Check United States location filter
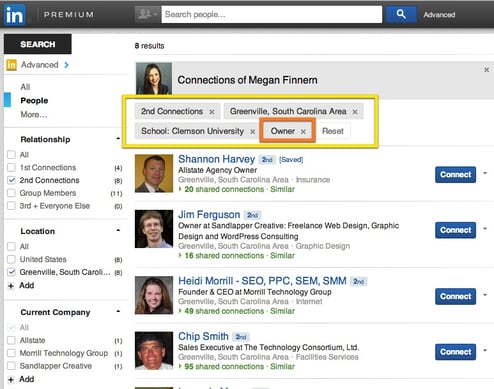This screenshot has width=494, height=389. click(11, 259)
